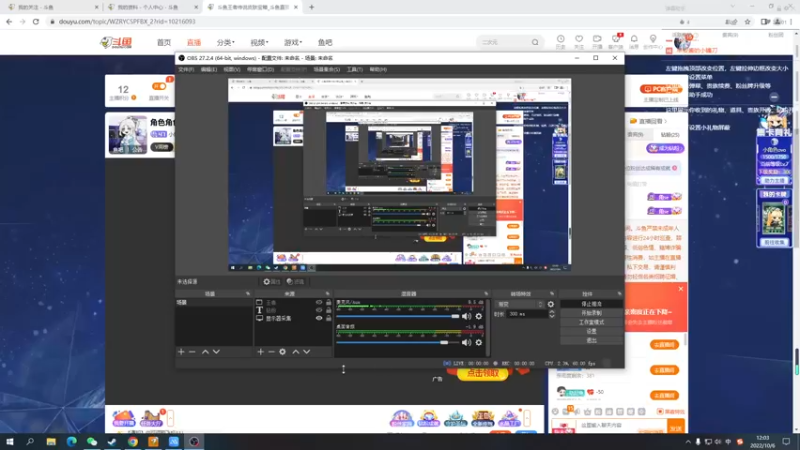Go to Douyu 首页 homepage nav

click(x=164, y=42)
